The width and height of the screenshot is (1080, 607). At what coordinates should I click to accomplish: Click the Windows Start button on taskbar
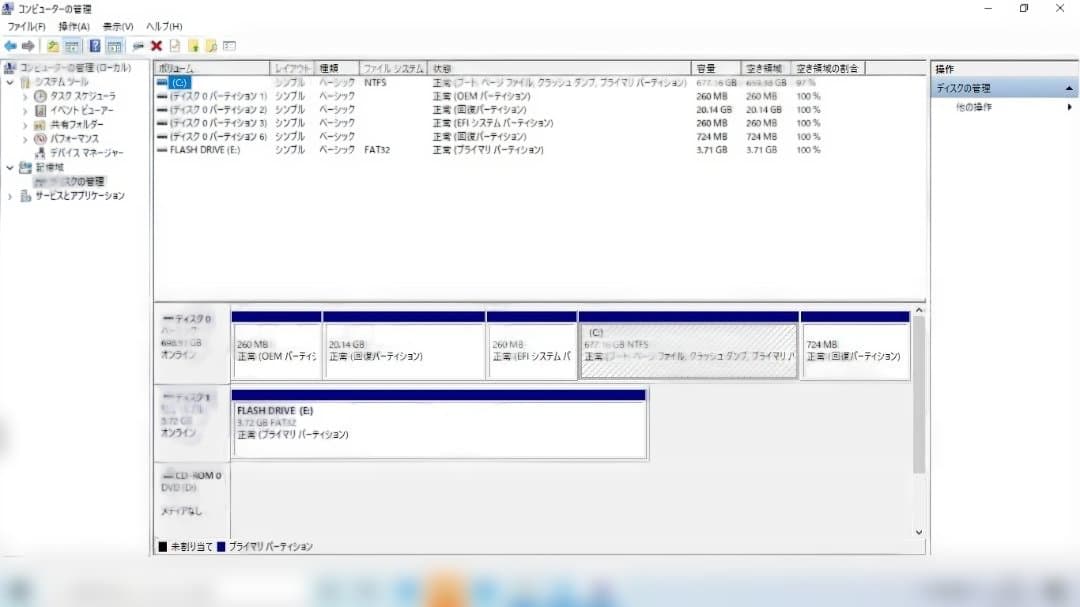(x=18, y=589)
